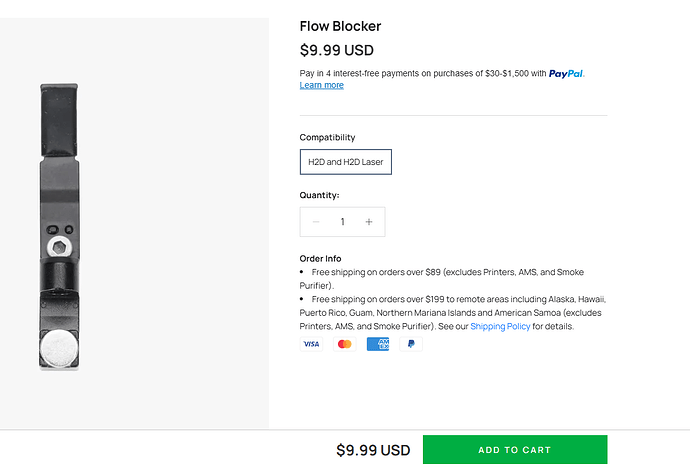Image resolution: width=690 pixels, height=469 pixels.
Task: Click the Order Info heading
Action: 320,259
